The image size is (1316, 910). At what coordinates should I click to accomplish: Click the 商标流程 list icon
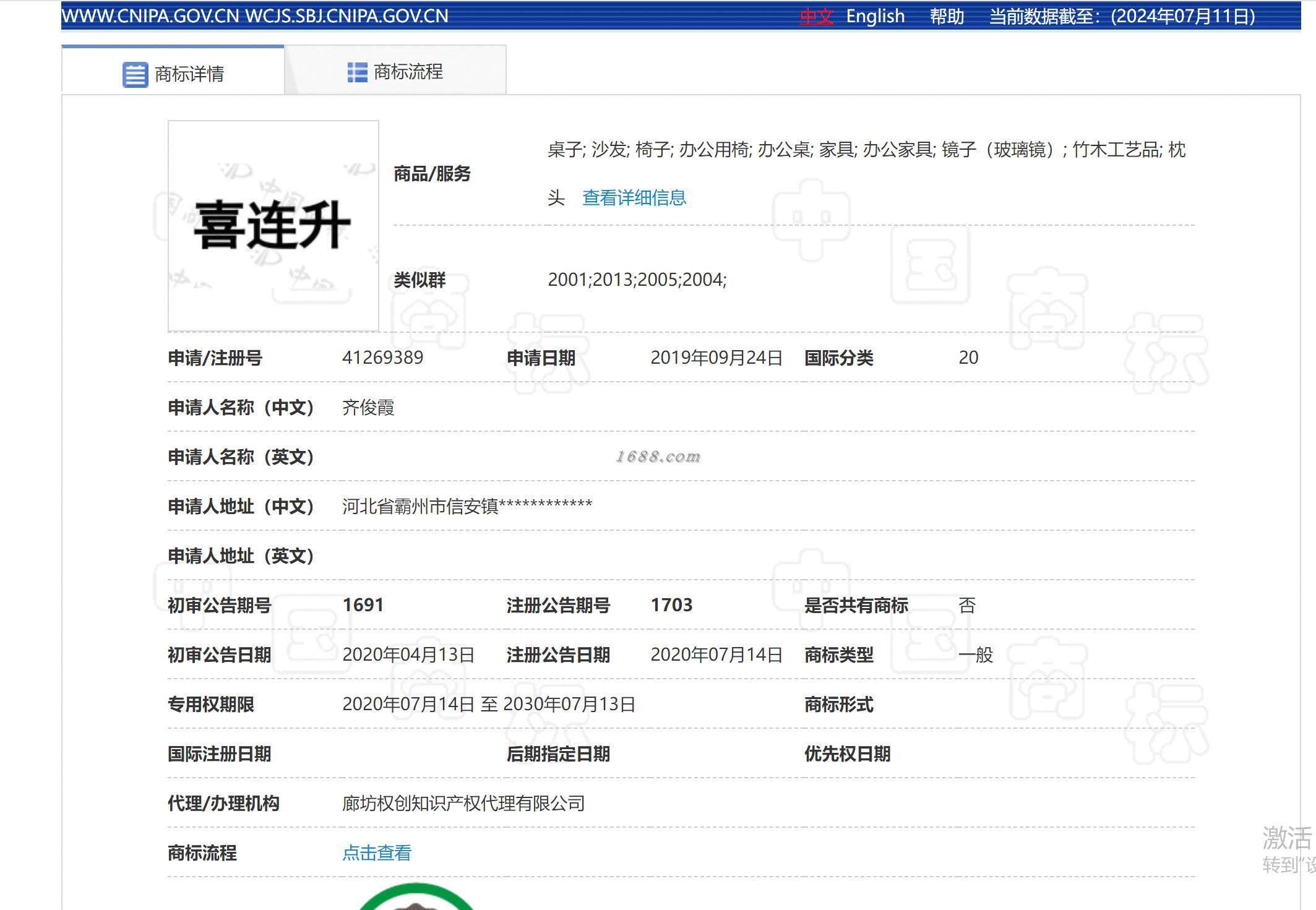(357, 72)
